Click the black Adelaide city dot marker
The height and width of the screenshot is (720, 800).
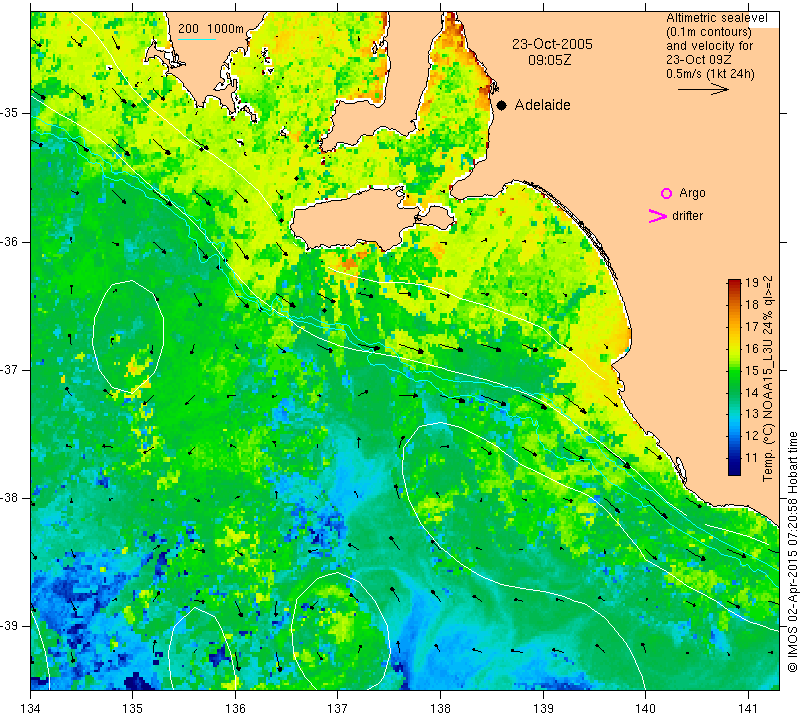pyautogui.click(x=502, y=106)
